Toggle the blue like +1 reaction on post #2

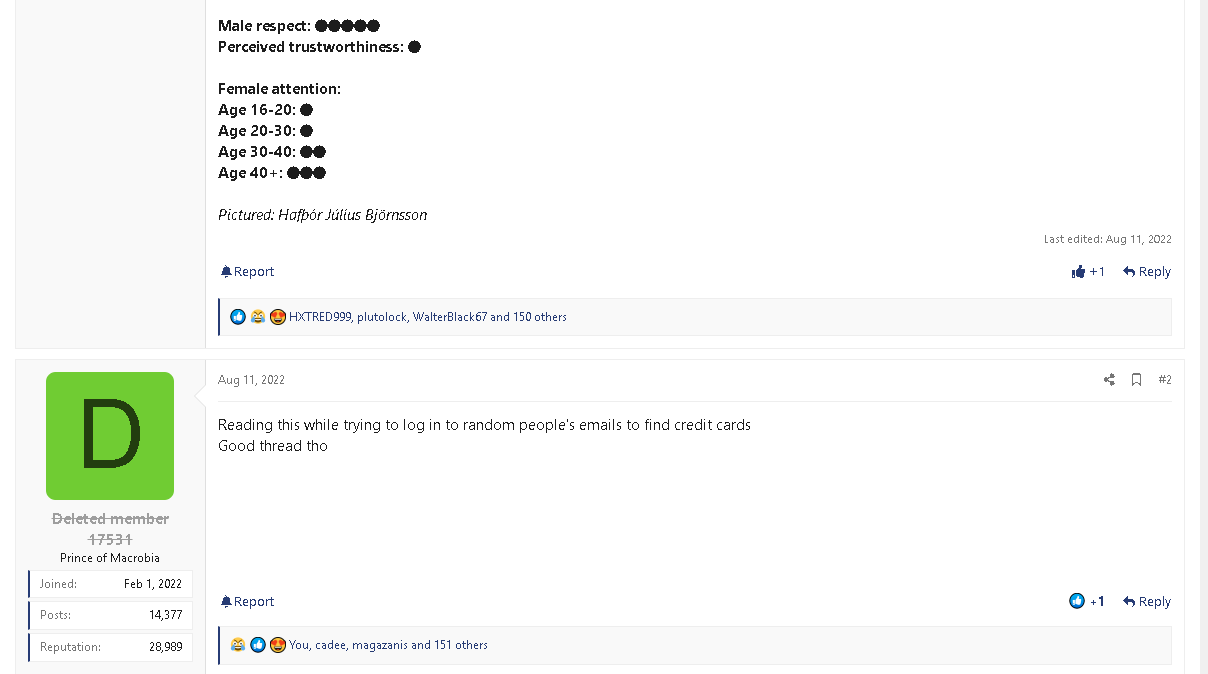[x=1087, y=602]
